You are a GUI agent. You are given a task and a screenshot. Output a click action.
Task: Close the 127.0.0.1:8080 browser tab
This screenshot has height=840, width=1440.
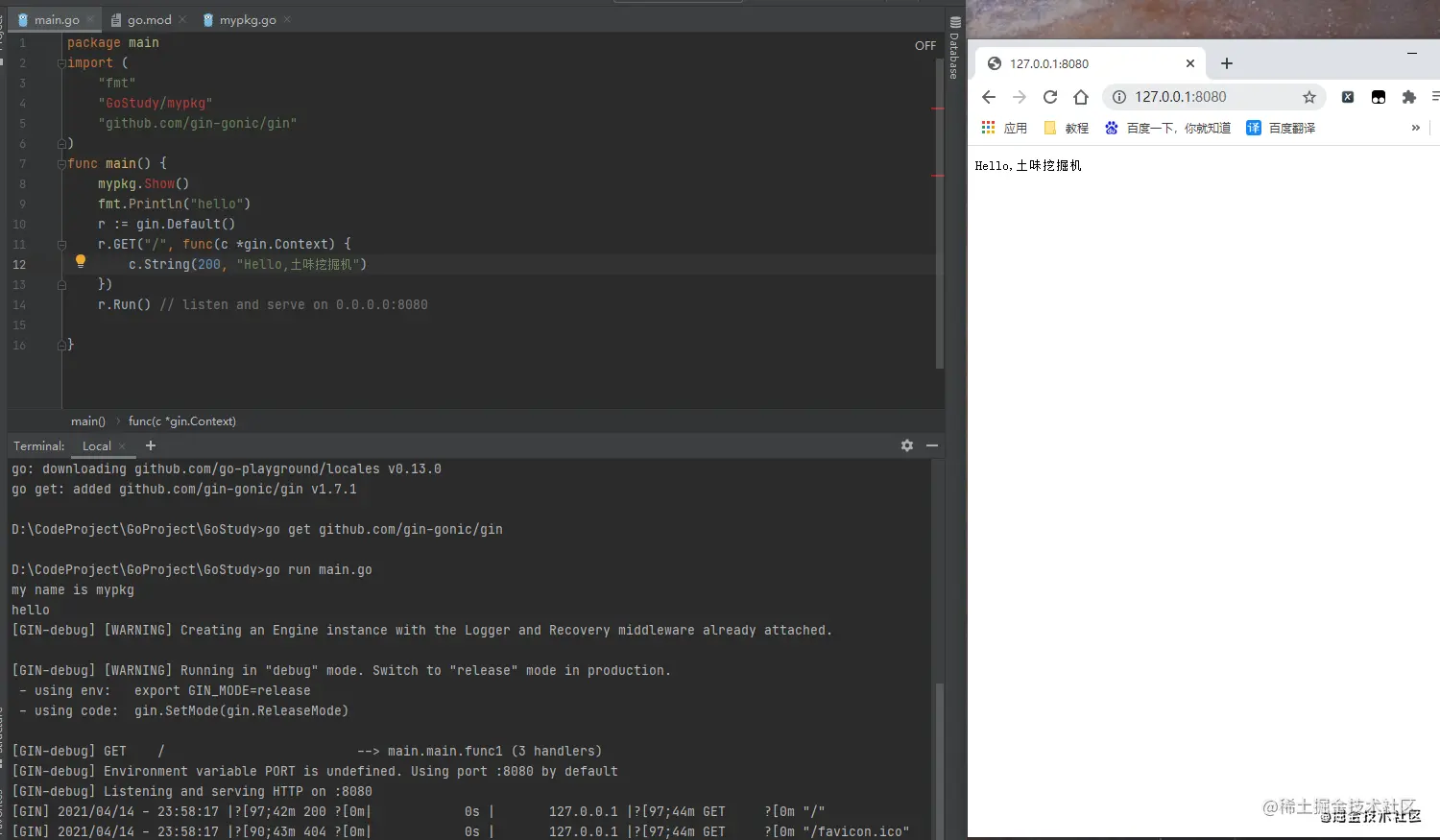coord(1190,63)
